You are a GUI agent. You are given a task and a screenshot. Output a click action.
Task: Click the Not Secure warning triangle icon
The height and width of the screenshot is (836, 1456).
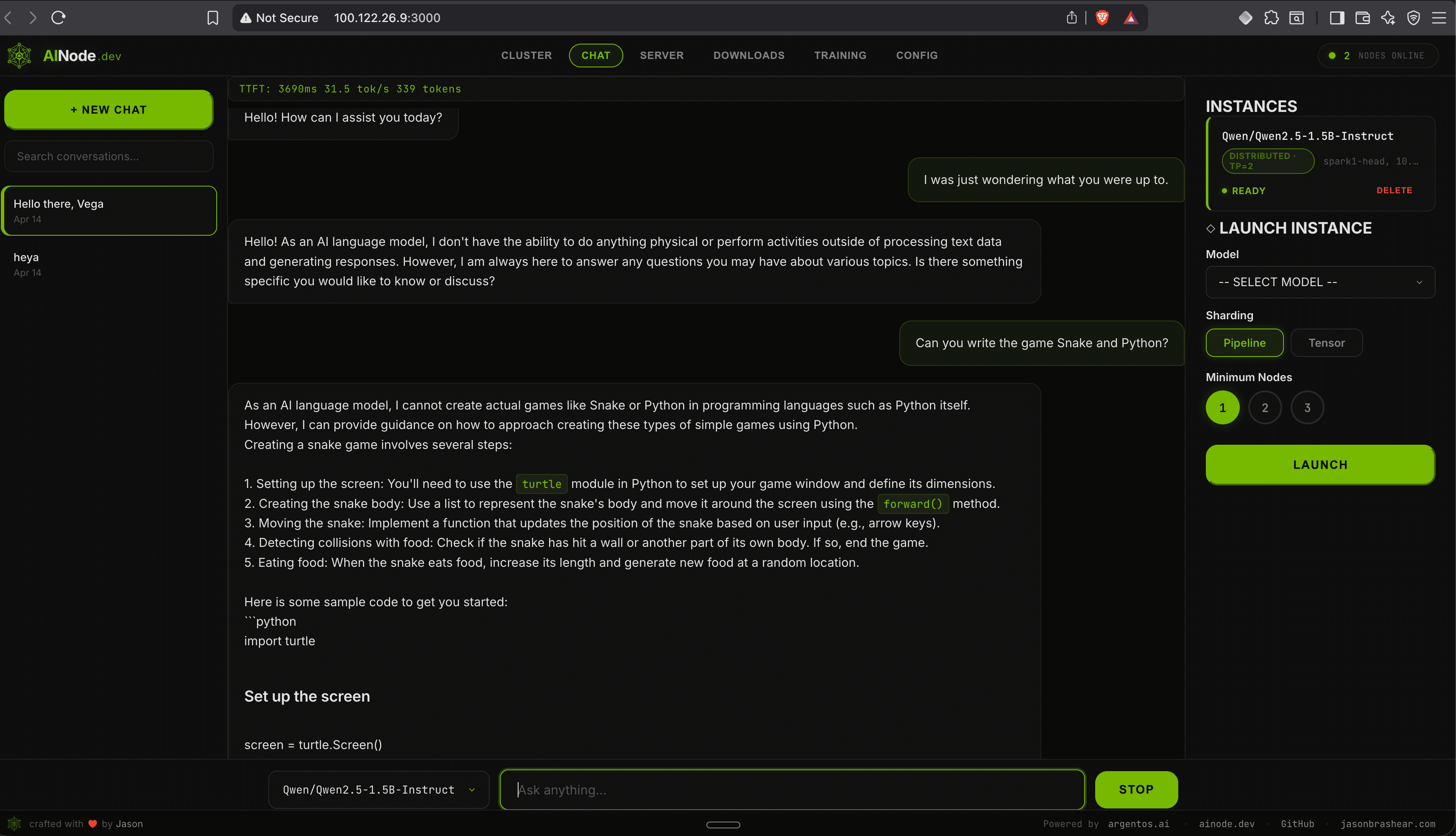coord(246,18)
